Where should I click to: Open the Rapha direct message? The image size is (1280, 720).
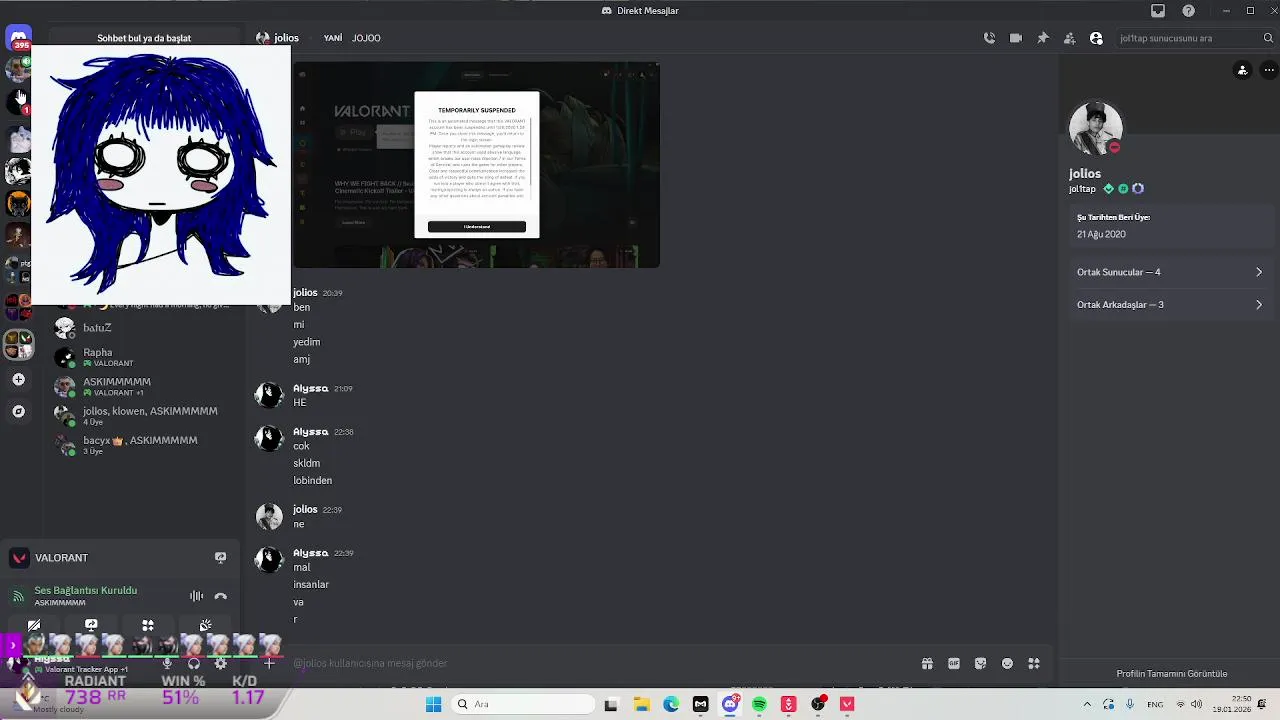pyautogui.click(x=146, y=357)
